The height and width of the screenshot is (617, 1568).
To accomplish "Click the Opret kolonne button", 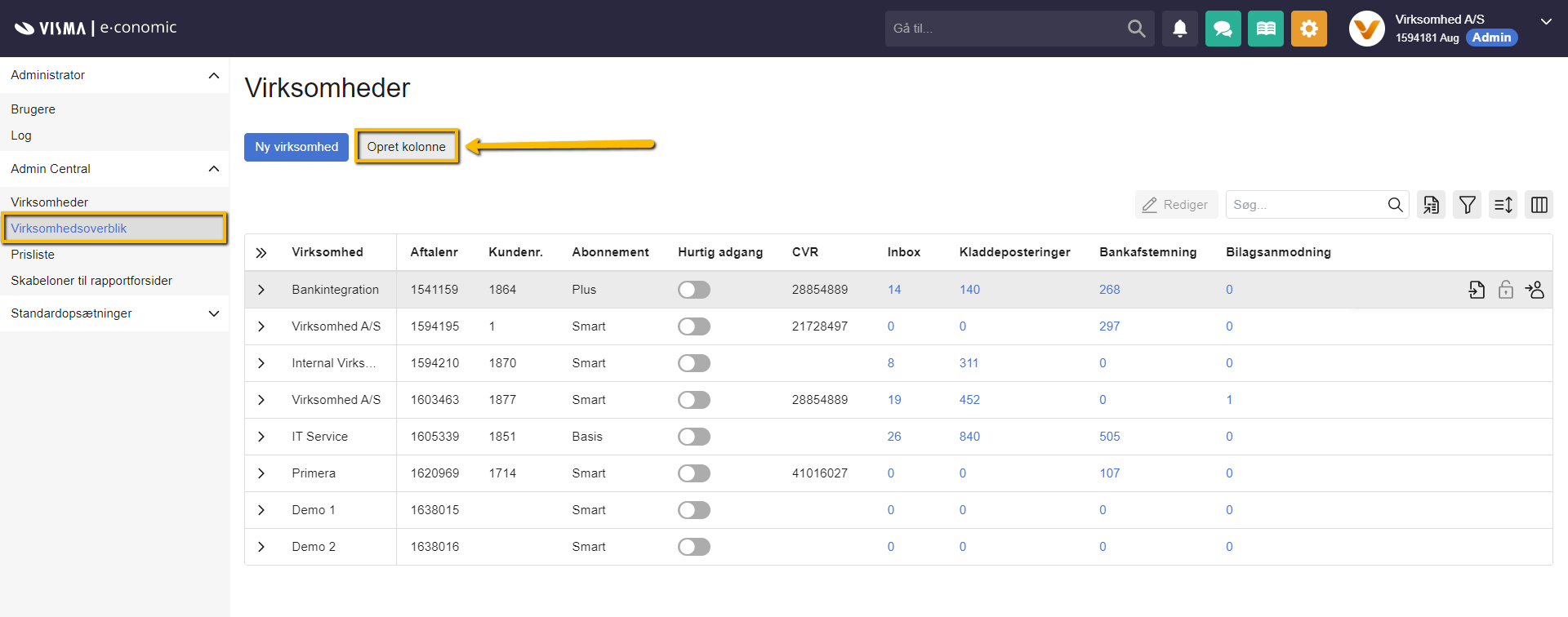I will pos(406,147).
